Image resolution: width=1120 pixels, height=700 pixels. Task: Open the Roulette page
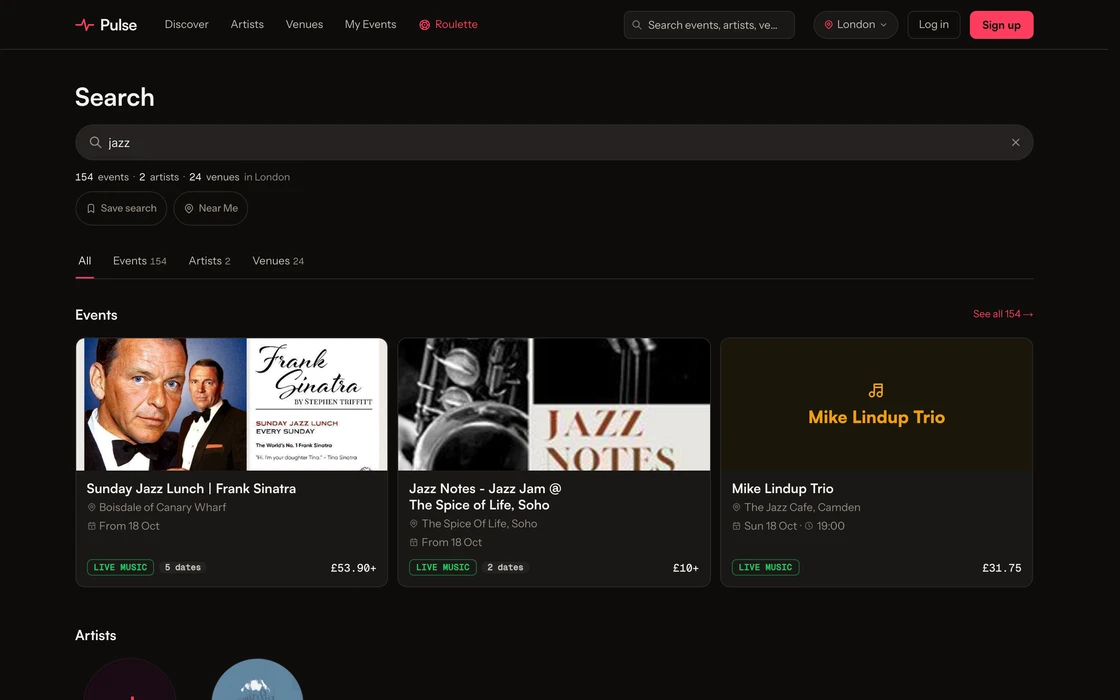point(448,24)
